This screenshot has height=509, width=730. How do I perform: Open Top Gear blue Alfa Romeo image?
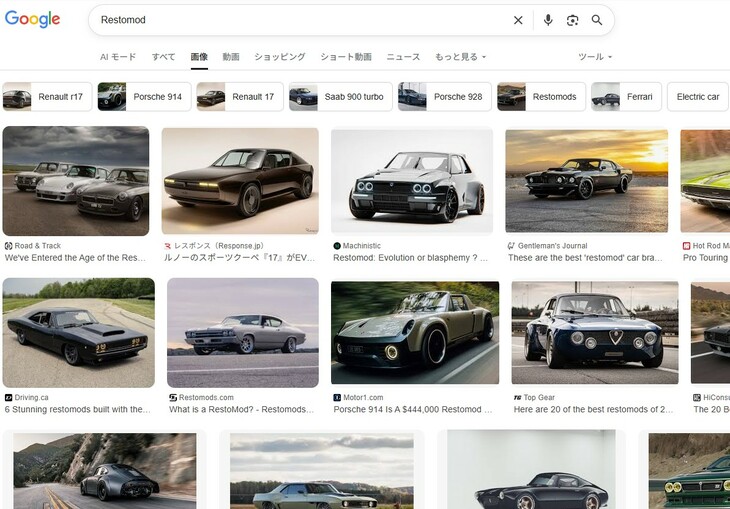click(595, 333)
